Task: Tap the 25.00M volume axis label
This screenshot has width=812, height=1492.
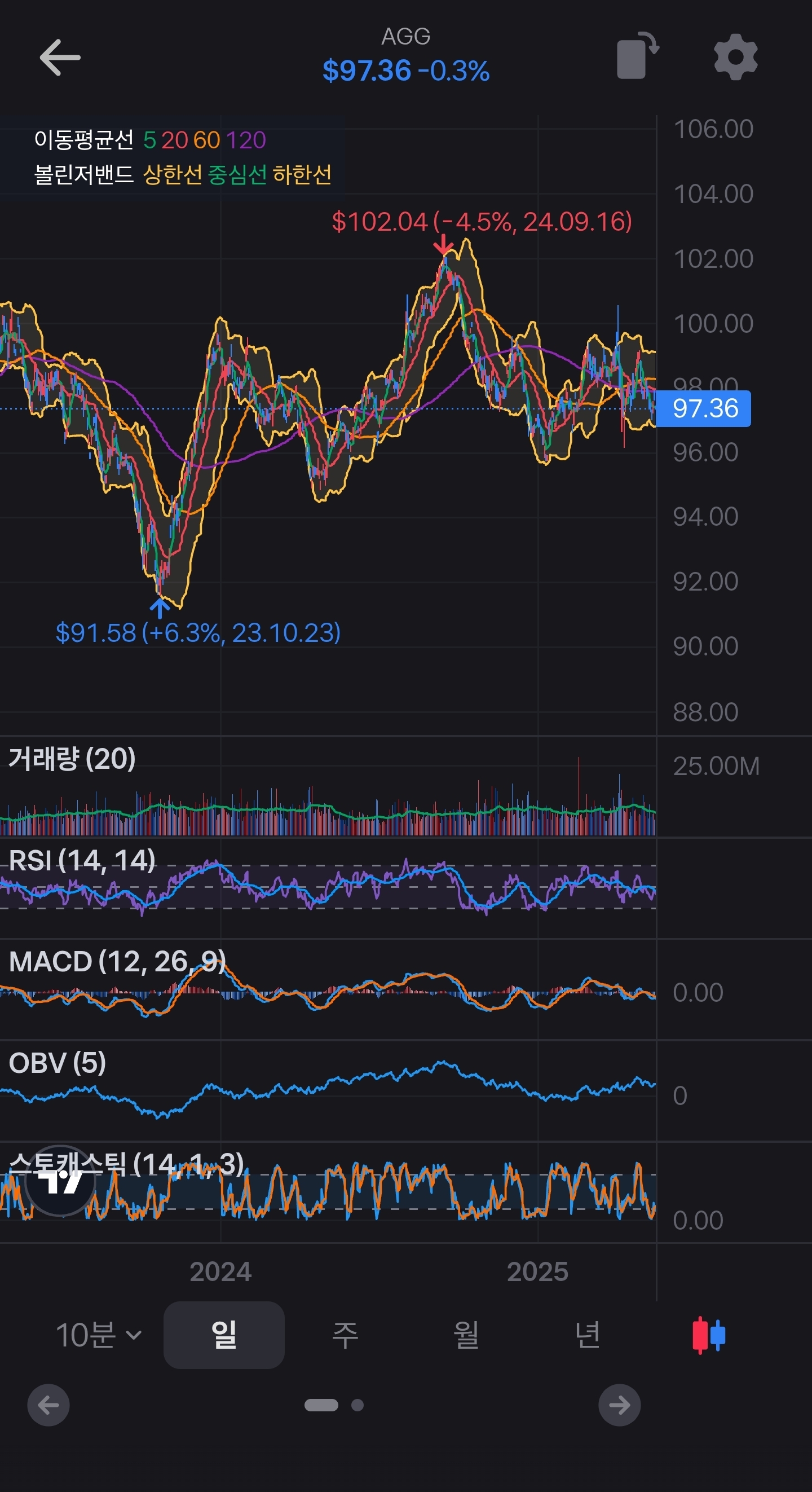Action: (717, 765)
